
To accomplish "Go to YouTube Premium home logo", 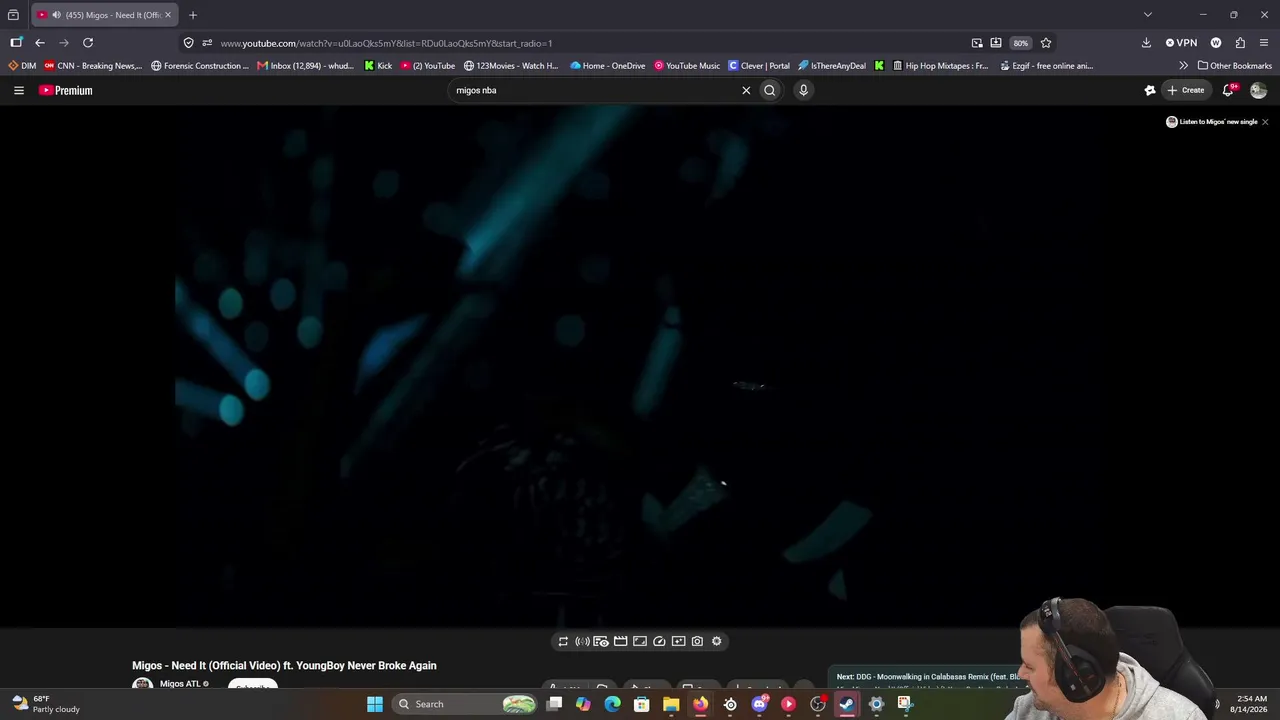I will [66, 90].
